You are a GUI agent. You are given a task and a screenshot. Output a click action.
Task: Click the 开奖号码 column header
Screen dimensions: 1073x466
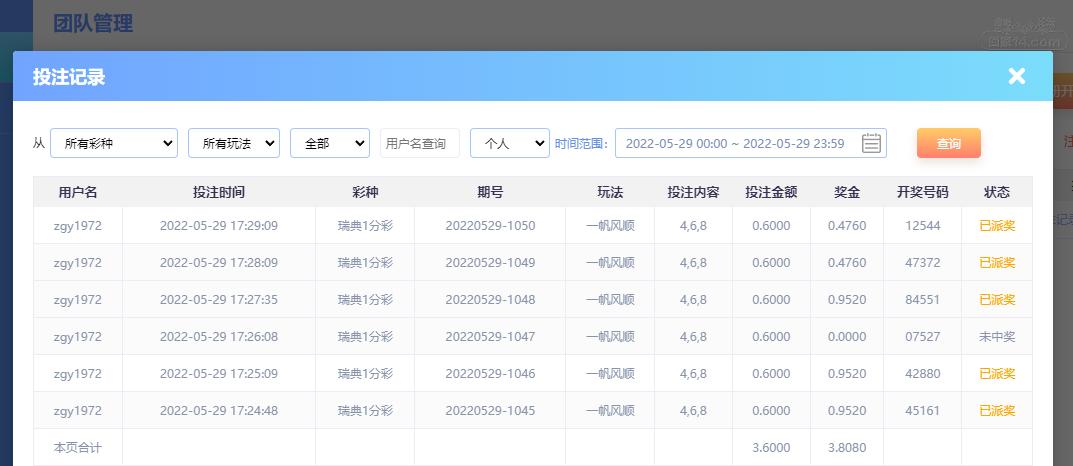(x=922, y=192)
